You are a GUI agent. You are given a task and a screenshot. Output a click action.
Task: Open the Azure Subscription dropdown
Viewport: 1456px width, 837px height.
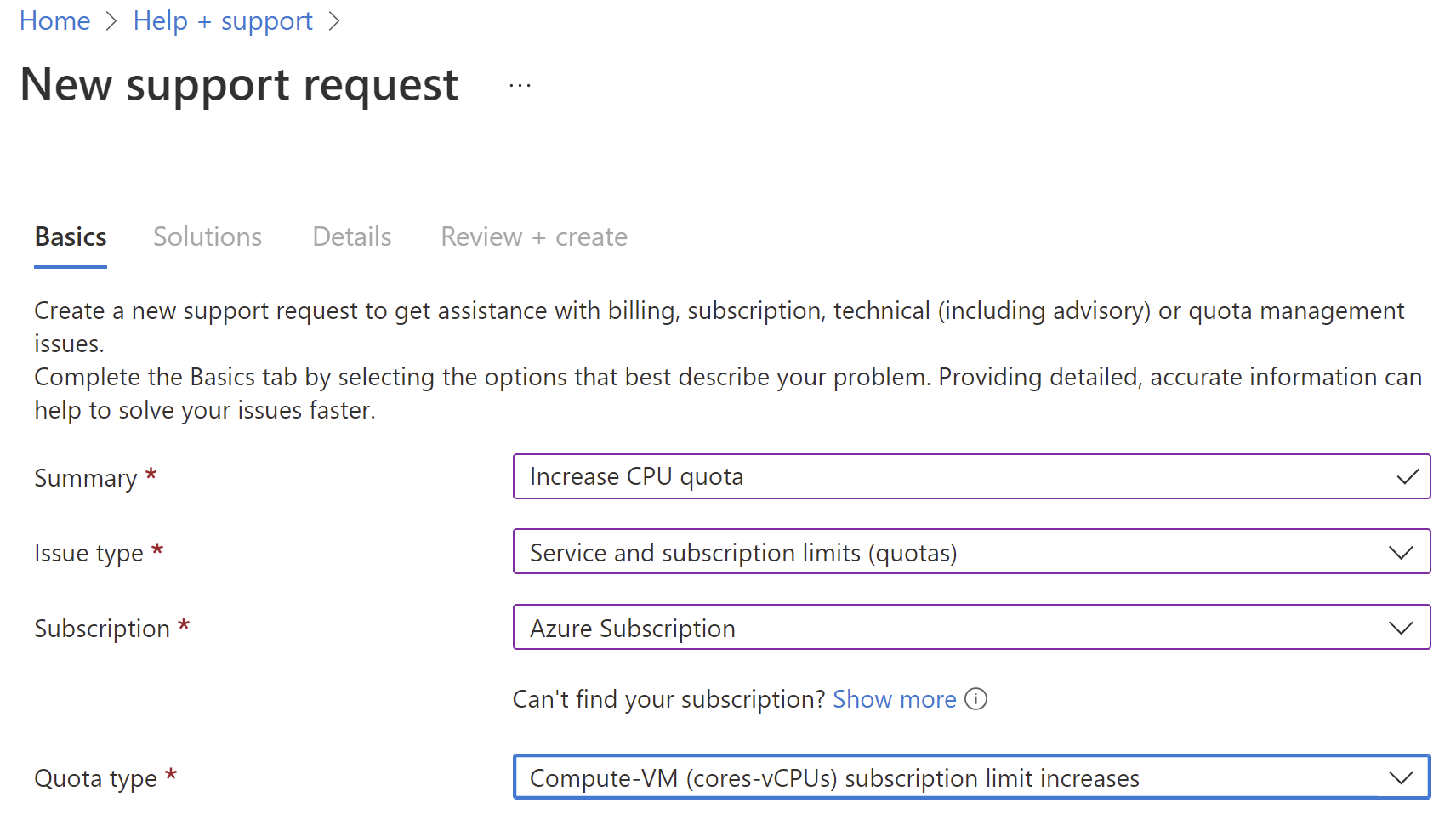[x=970, y=628]
